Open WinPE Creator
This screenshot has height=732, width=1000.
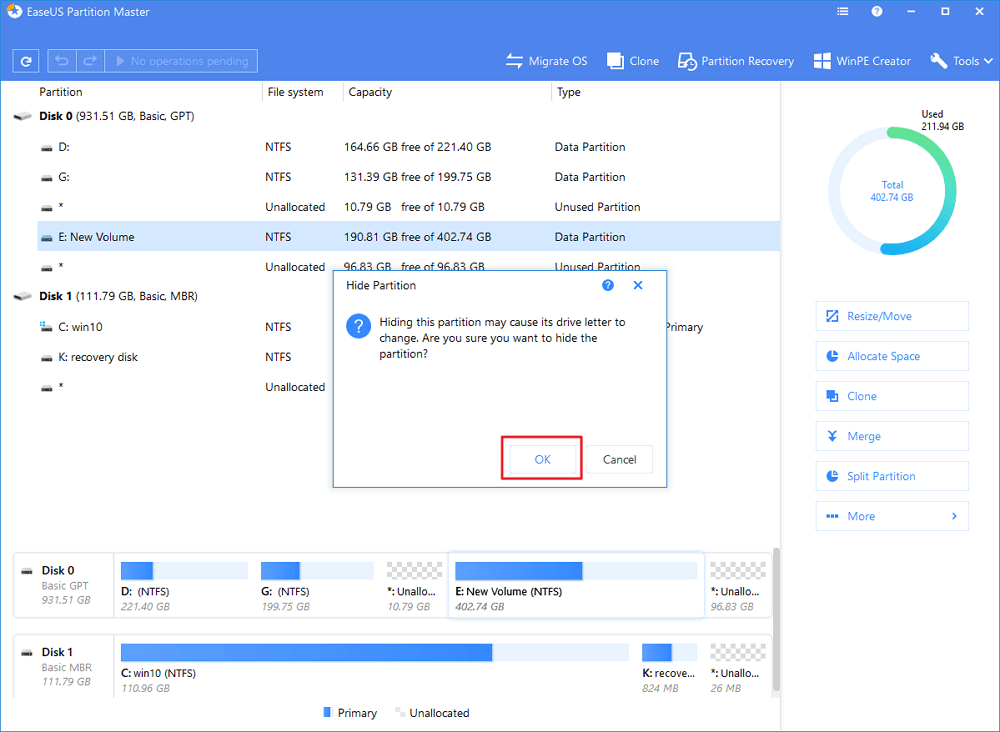[862, 61]
